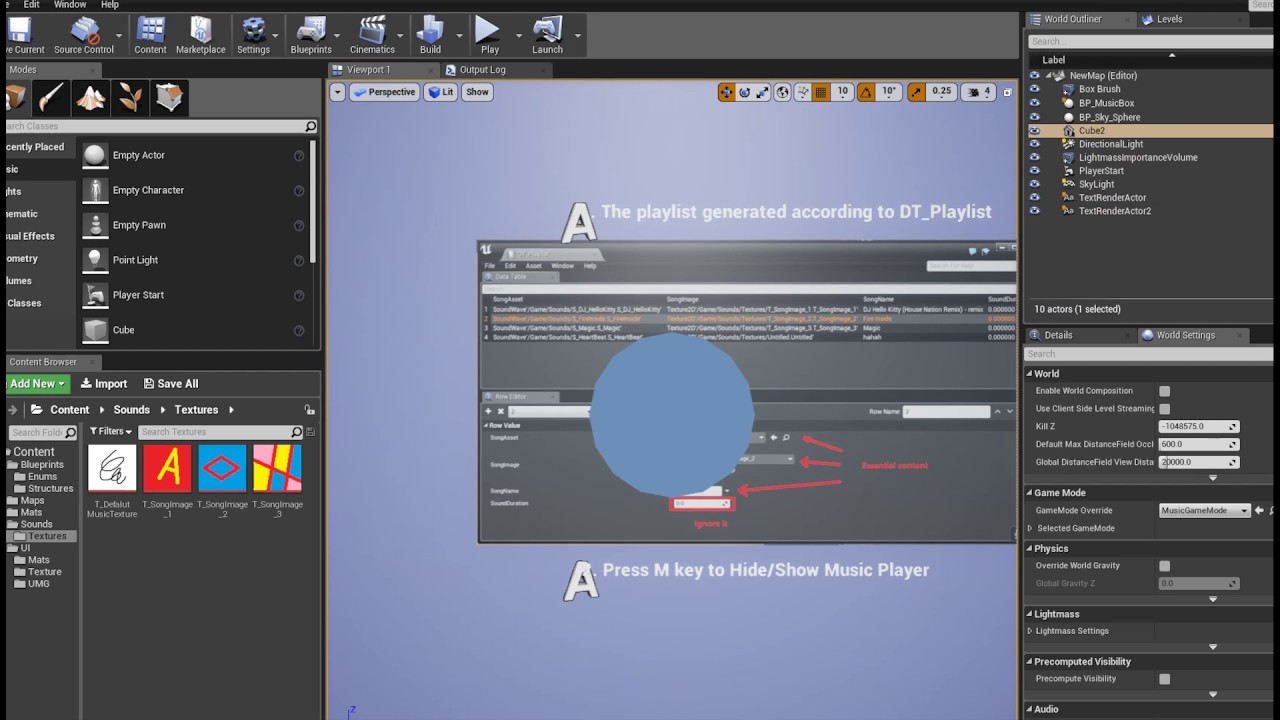Open Source Control toolbar button
This screenshot has width=1280, height=720.
point(84,35)
